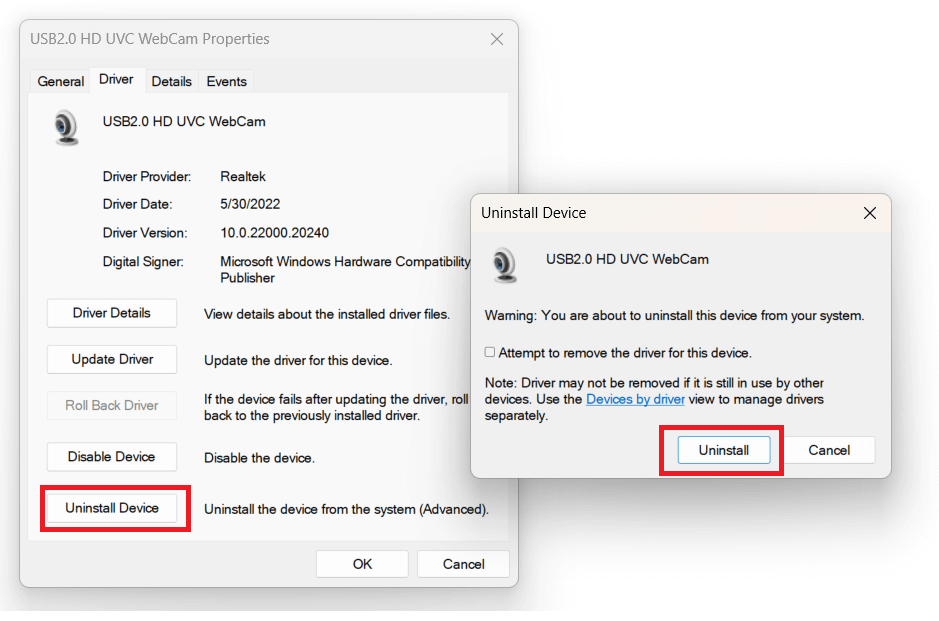
Task: Go to the Events tab
Action: pyautogui.click(x=226, y=82)
